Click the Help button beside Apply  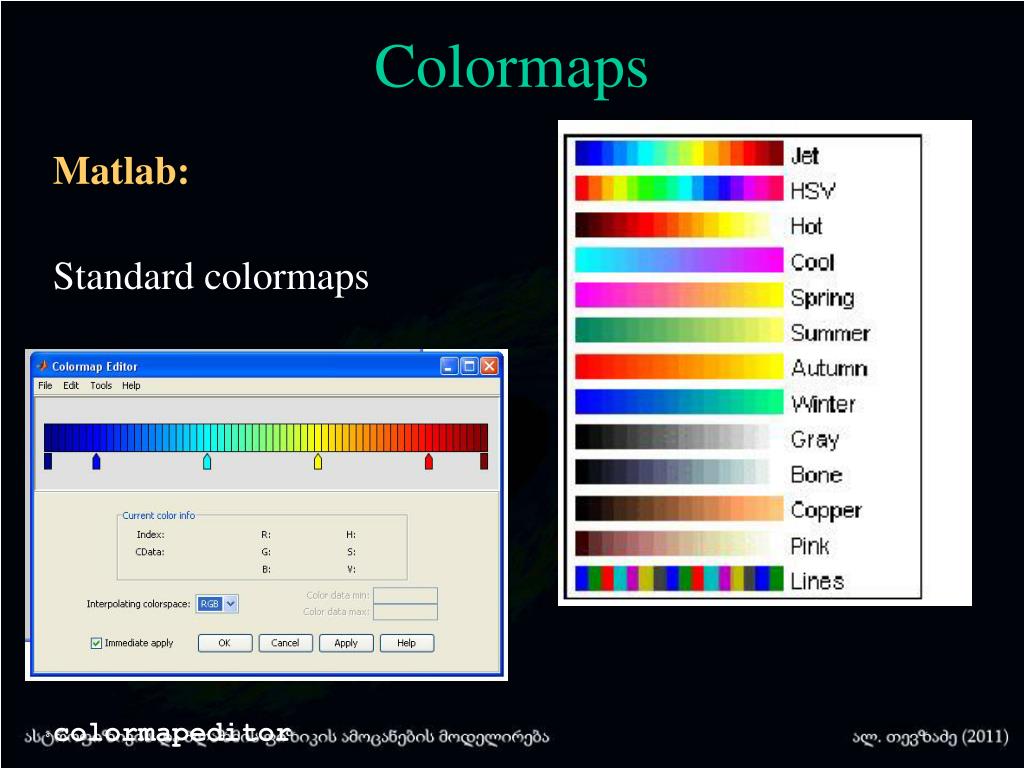[406, 643]
